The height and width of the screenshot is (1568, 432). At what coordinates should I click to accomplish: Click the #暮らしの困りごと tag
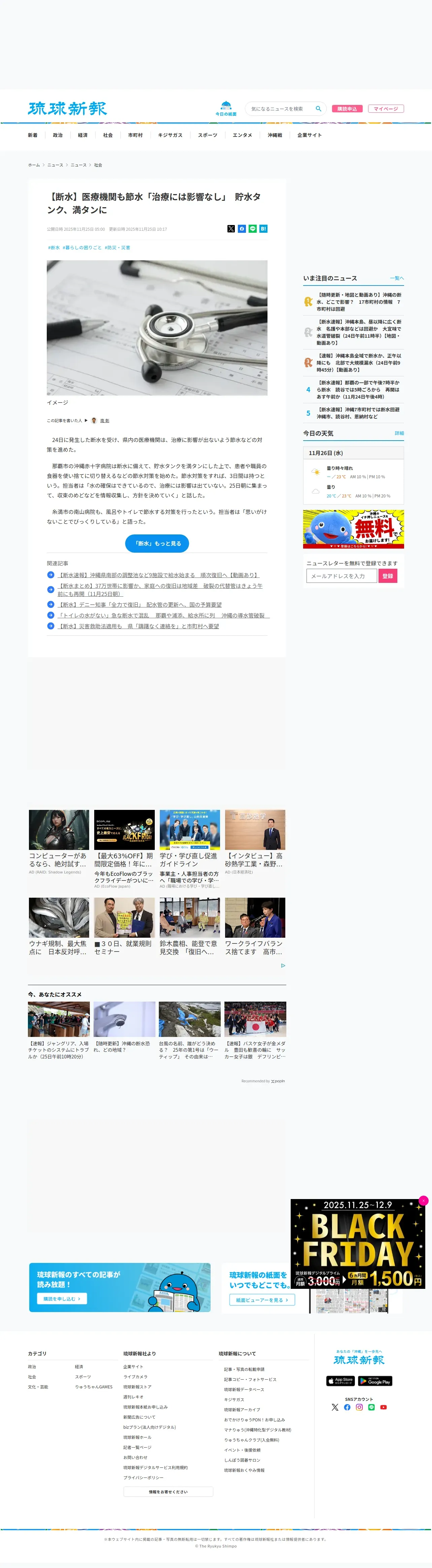(x=82, y=248)
